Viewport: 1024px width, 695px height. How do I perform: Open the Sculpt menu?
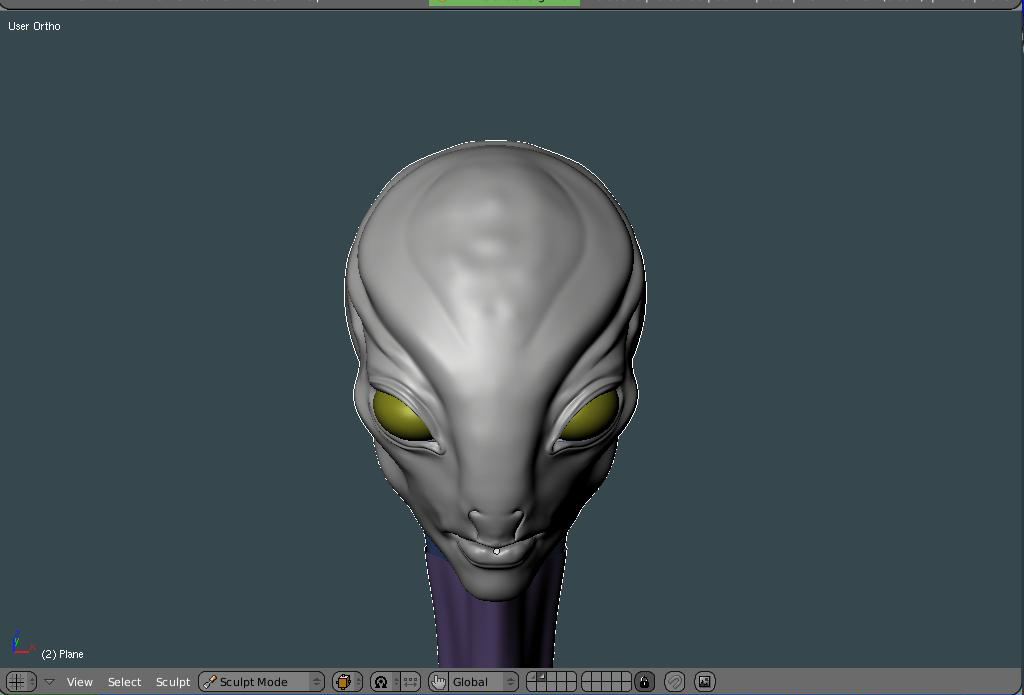[x=172, y=682]
